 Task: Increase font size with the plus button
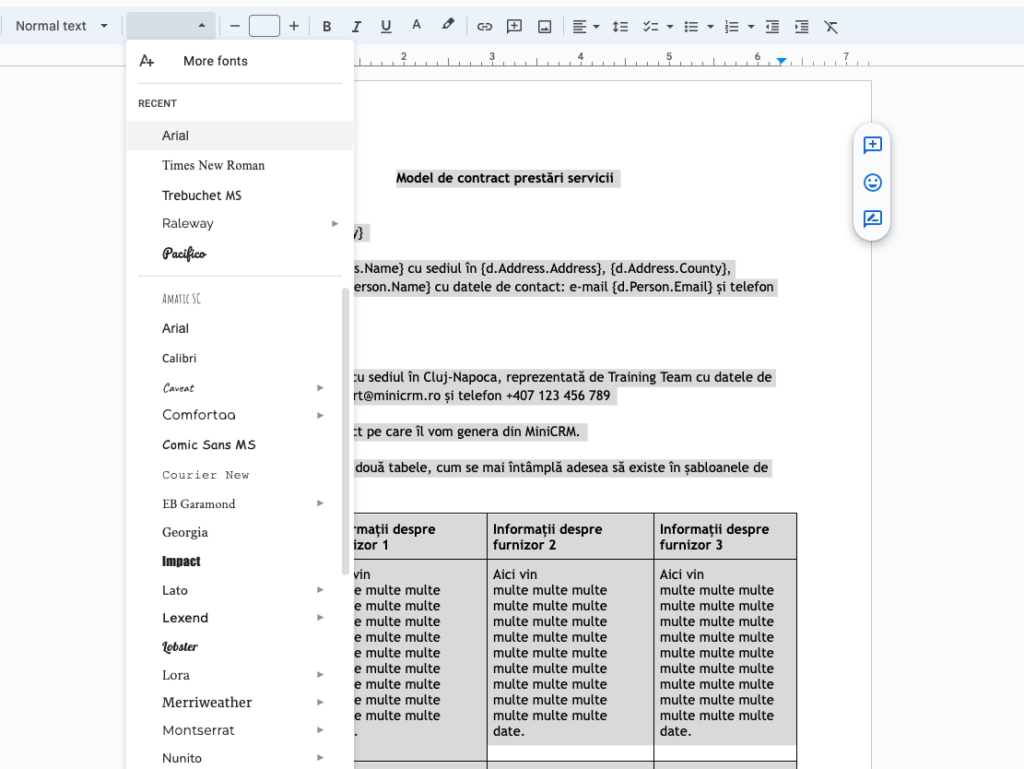pos(294,26)
